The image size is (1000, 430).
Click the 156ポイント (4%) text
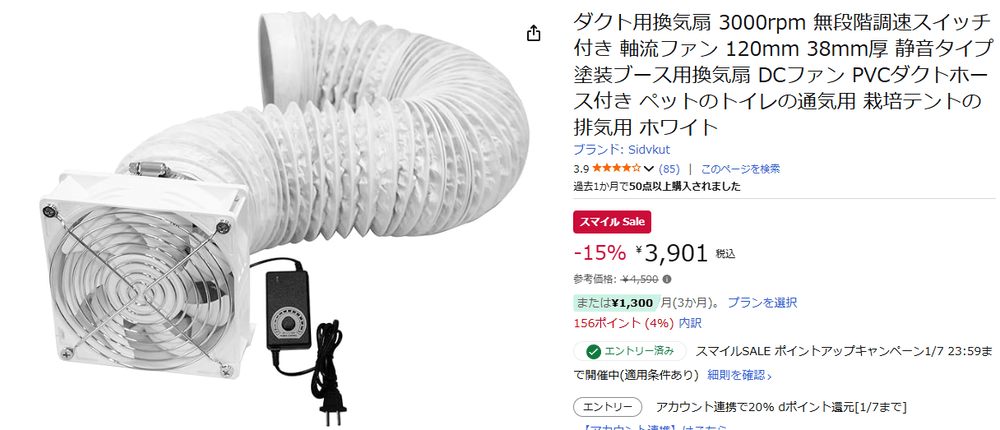pyautogui.click(x=624, y=323)
